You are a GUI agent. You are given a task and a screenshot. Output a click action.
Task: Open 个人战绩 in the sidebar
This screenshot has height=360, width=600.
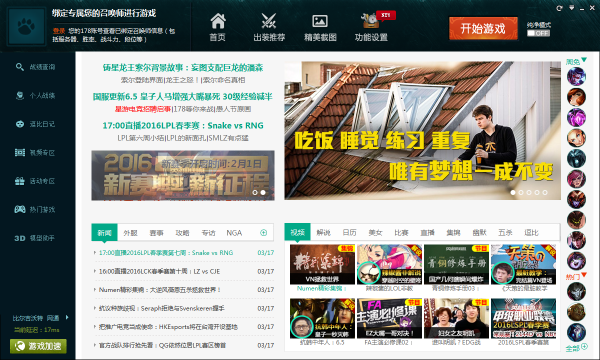tap(35, 96)
